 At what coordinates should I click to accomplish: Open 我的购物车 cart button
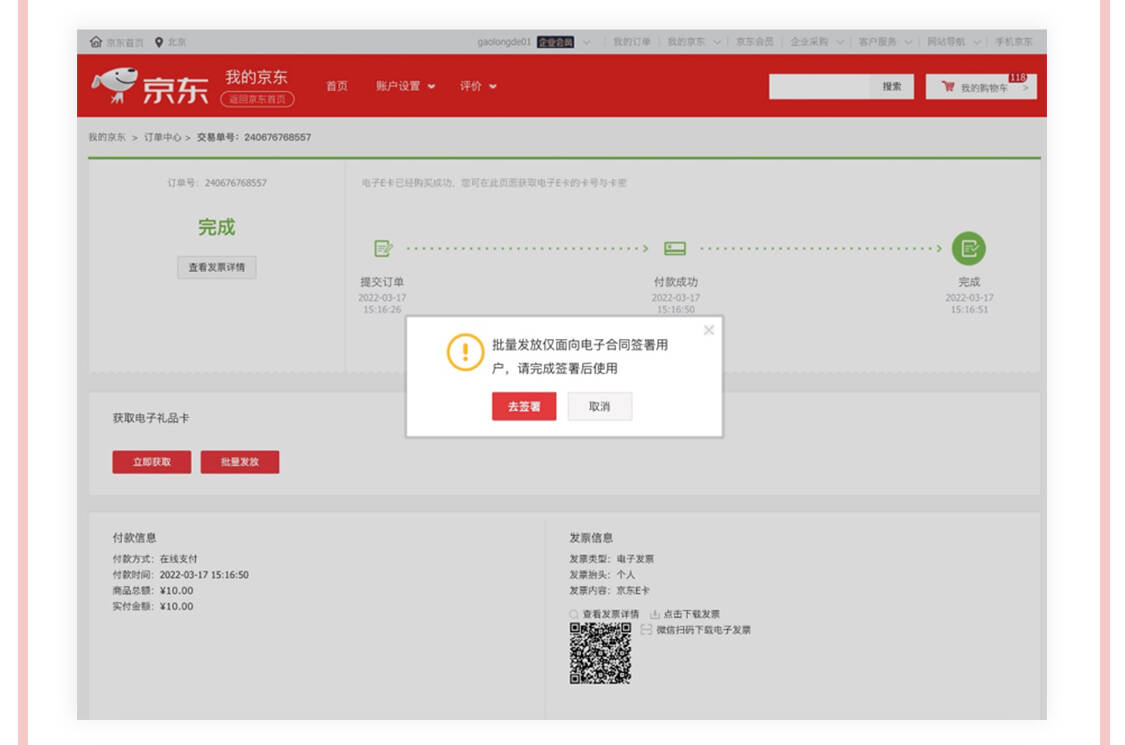click(x=981, y=87)
